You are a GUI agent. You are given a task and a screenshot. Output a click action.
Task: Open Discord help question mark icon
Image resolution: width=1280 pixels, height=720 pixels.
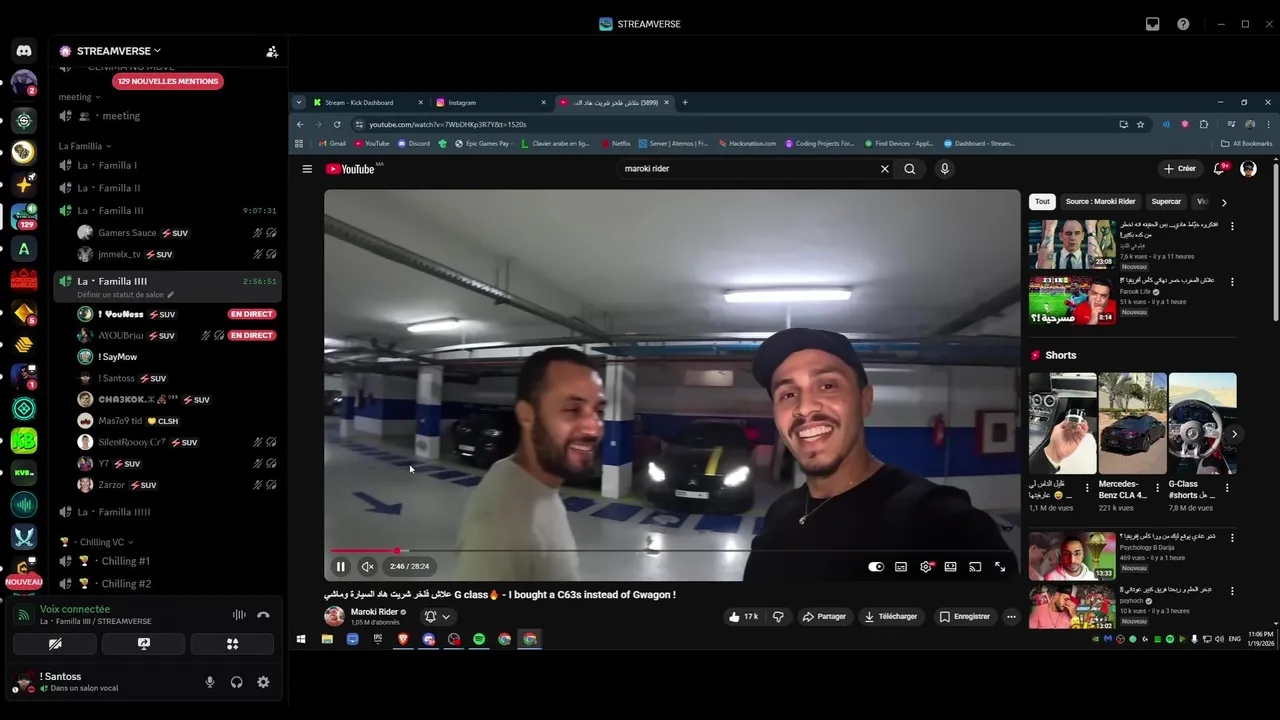[x=1183, y=24]
